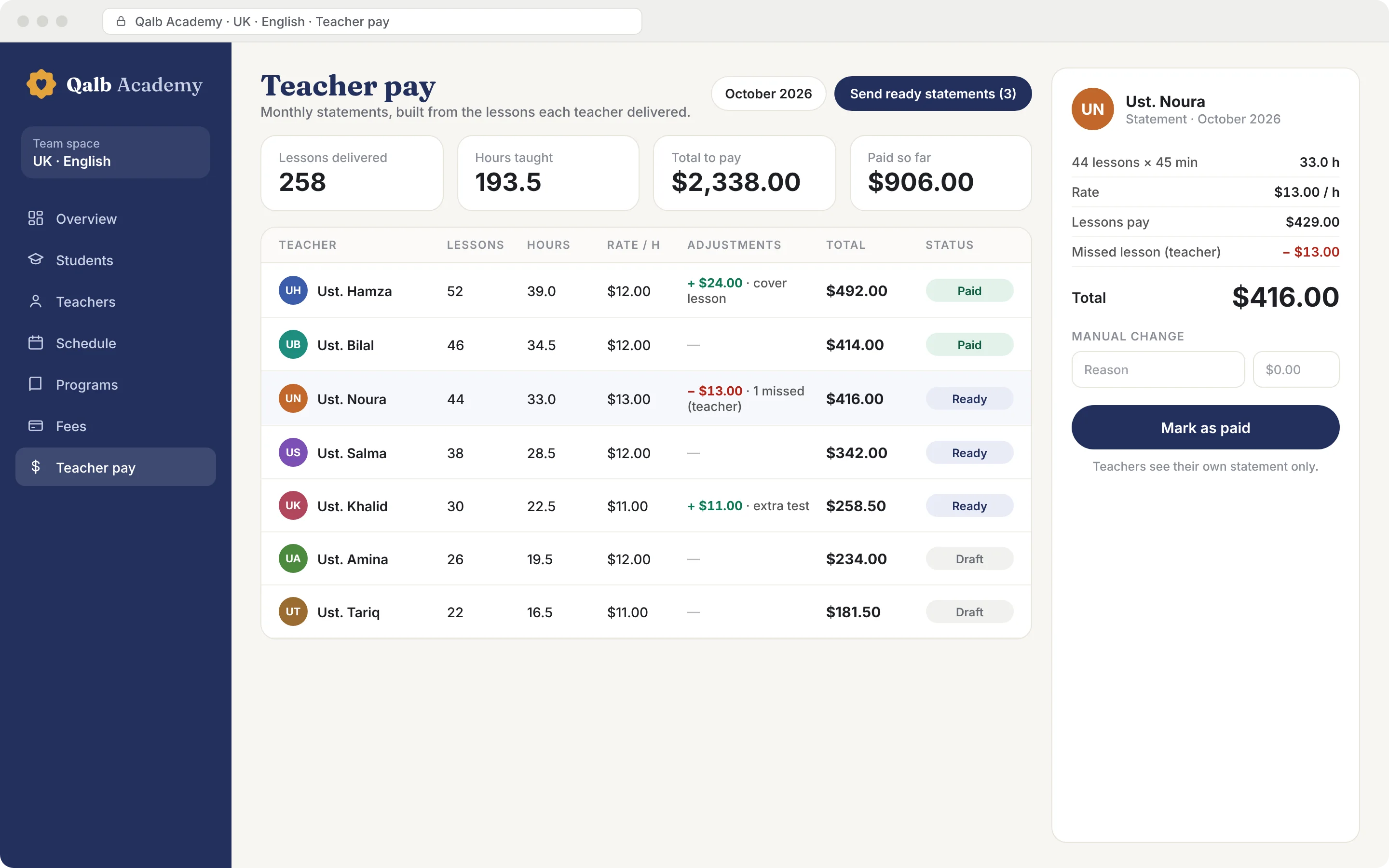
Task: Click the ADJUSTMENTS column header
Action: (734, 245)
